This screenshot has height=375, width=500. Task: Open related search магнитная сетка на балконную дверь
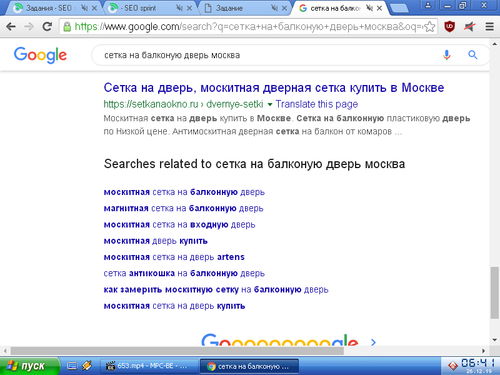[183, 209]
